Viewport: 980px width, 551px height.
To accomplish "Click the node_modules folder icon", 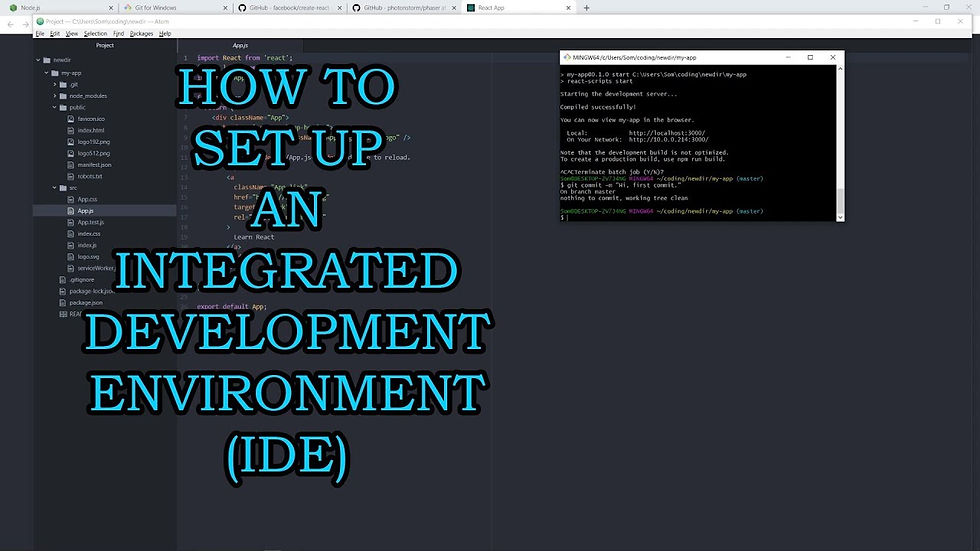I will point(63,96).
